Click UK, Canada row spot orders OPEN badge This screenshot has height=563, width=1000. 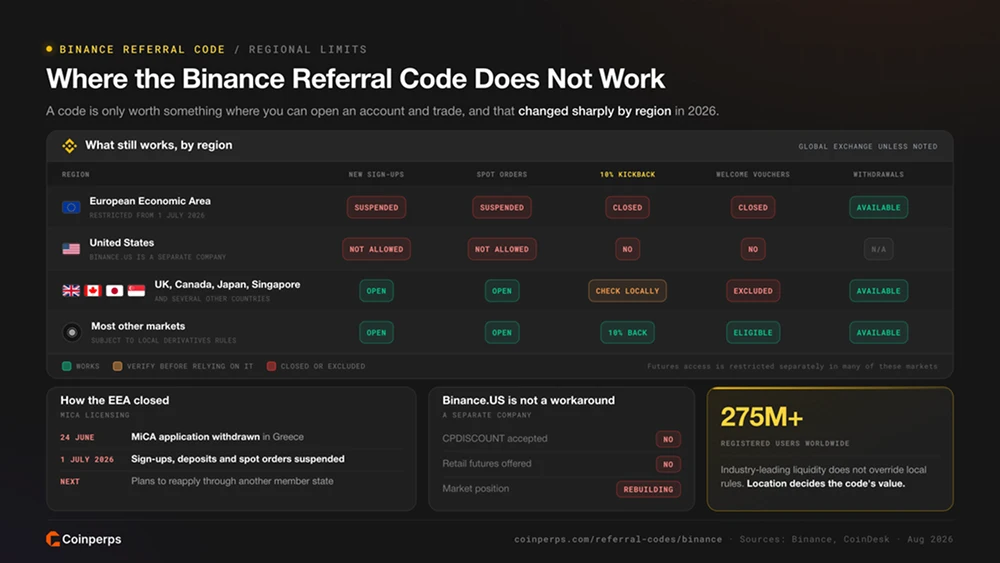click(x=502, y=291)
